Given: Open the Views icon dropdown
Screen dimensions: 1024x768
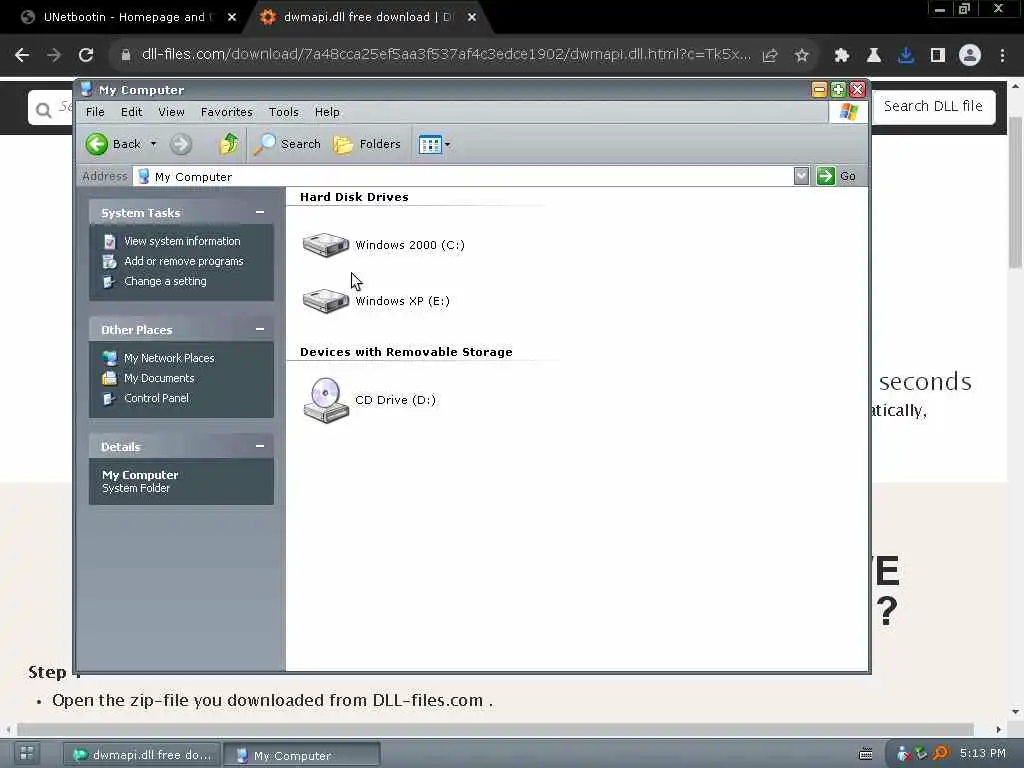Looking at the screenshot, I should click(434, 144).
